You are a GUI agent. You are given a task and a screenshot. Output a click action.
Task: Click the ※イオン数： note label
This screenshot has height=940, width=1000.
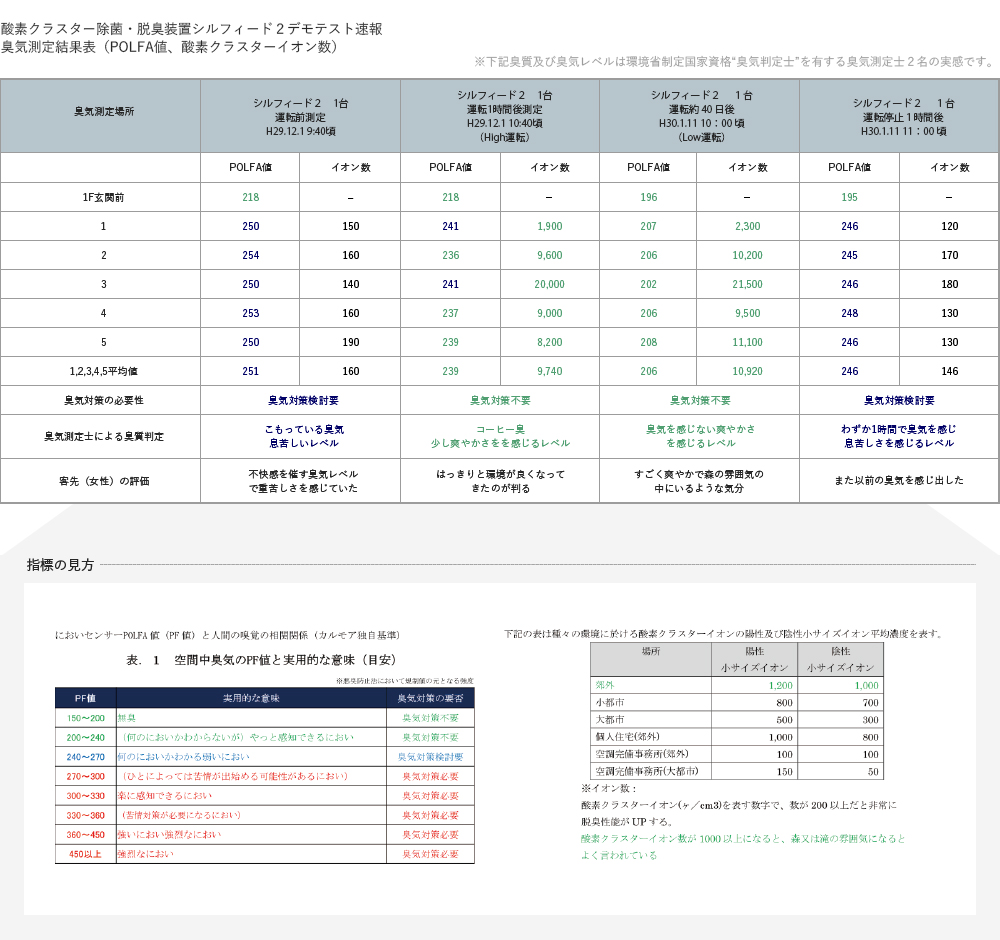[609, 789]
